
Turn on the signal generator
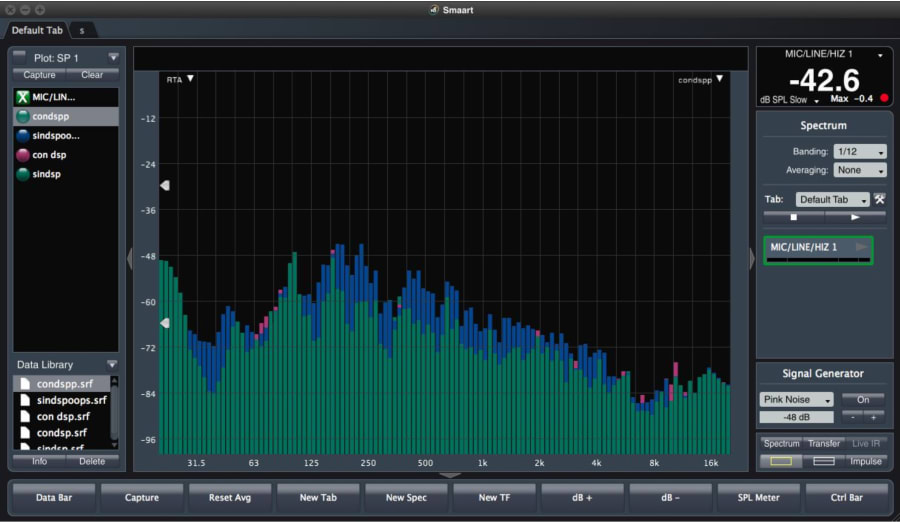click(x=862, y=399)
